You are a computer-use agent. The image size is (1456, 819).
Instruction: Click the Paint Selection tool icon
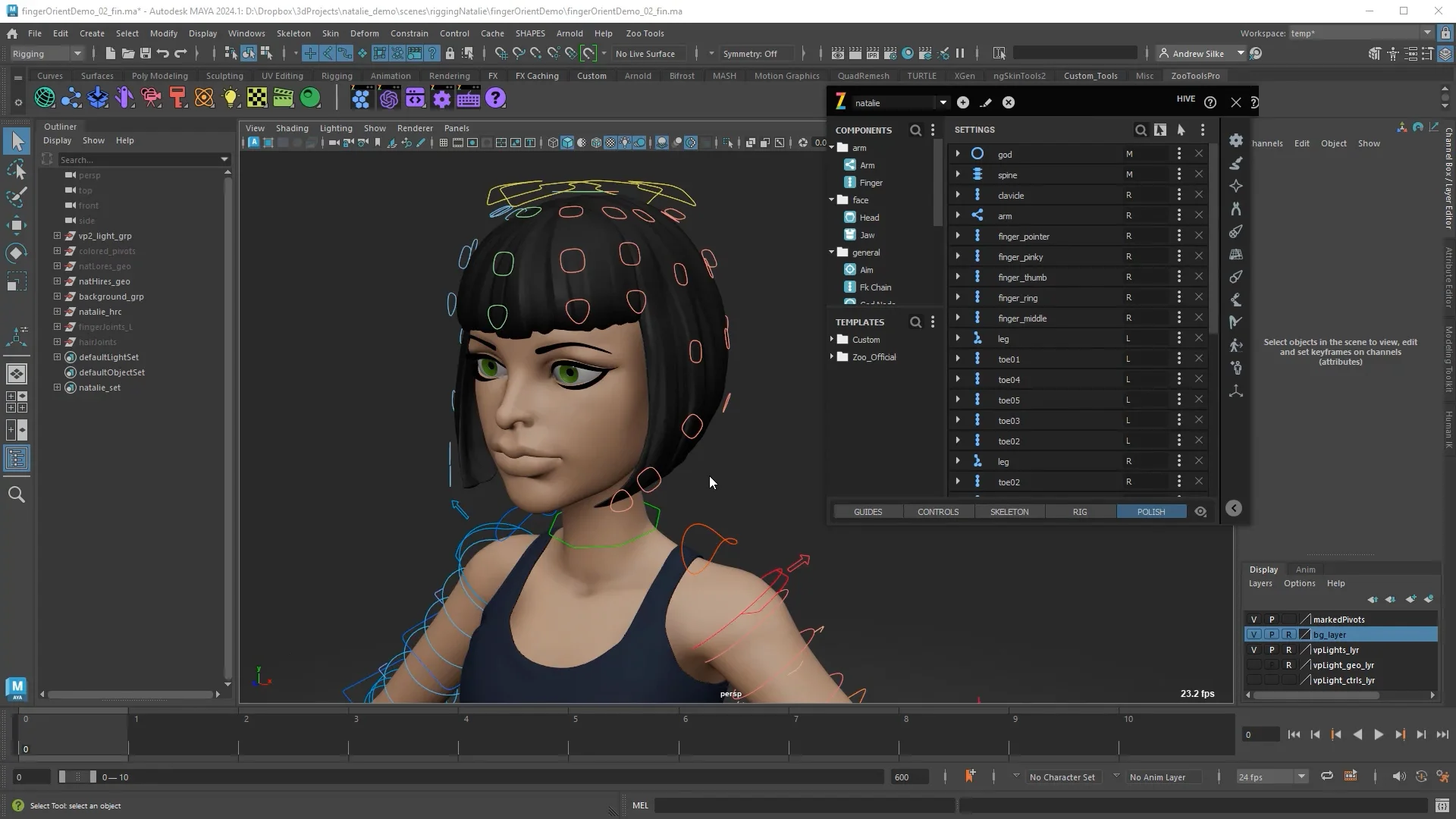click(x=17, y=197)
